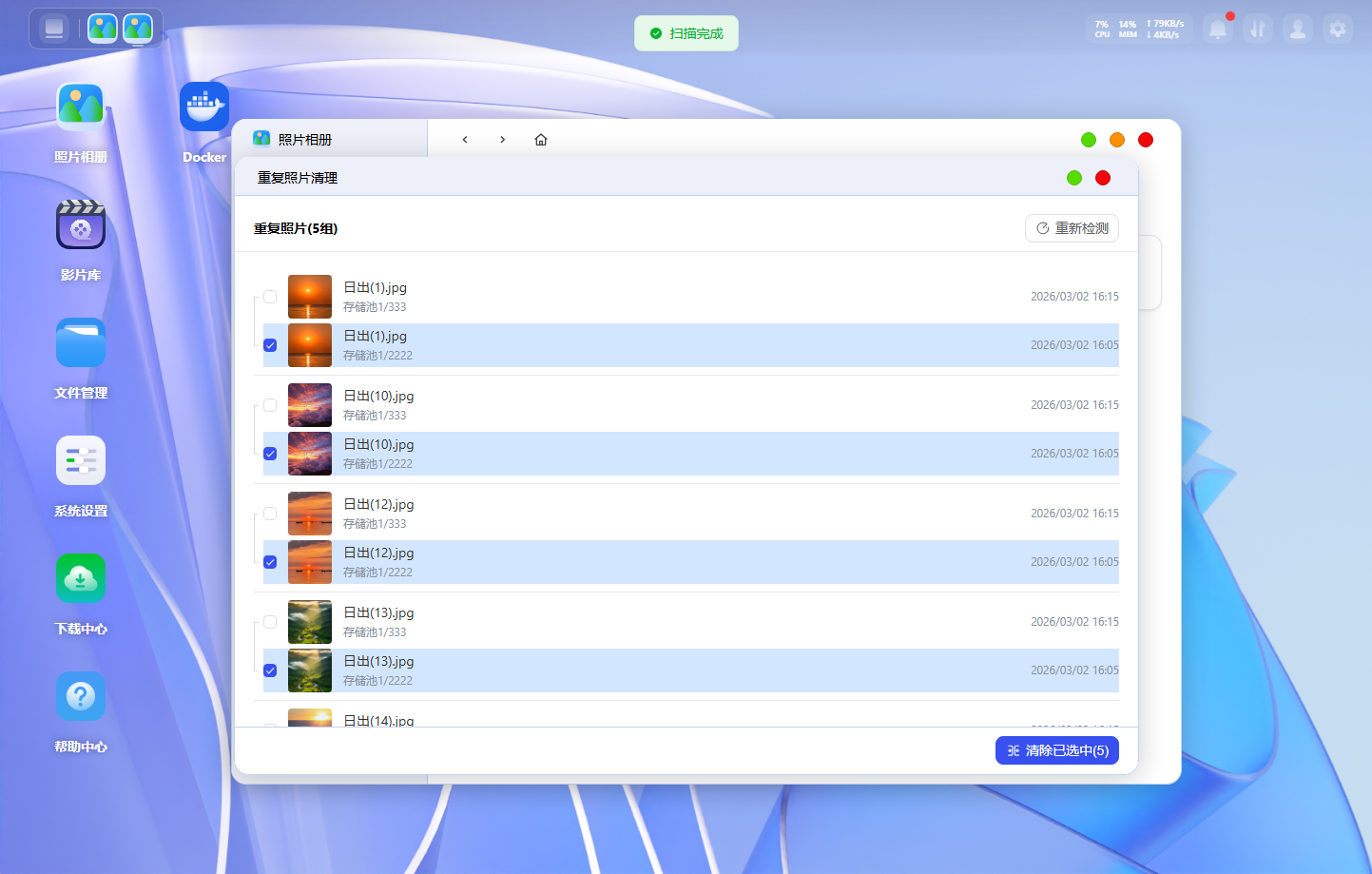The width and height of the screenshot is (1372, 874).
Task: Uncheck 日出(10).jpg in 存储池1/2222
Action: pos(270,454)
